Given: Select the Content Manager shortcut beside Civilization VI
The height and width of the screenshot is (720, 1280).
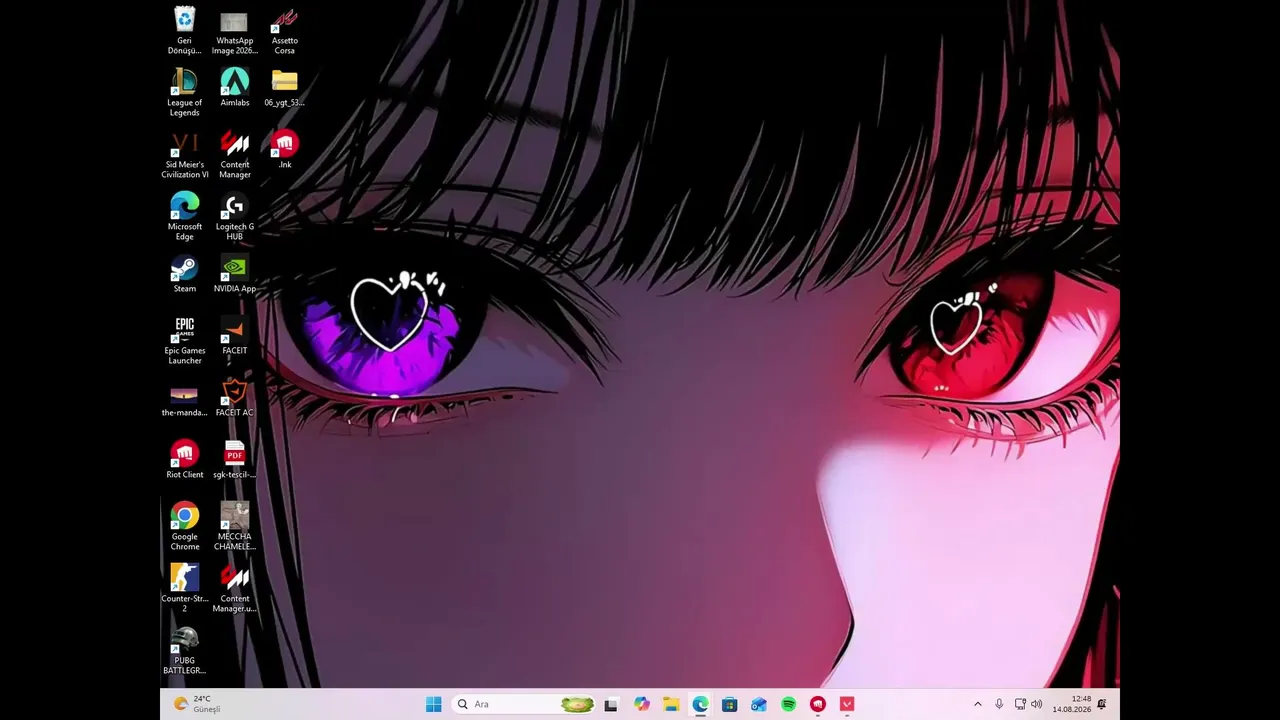Looking at the screenshot, I should (x=235, y=155).
